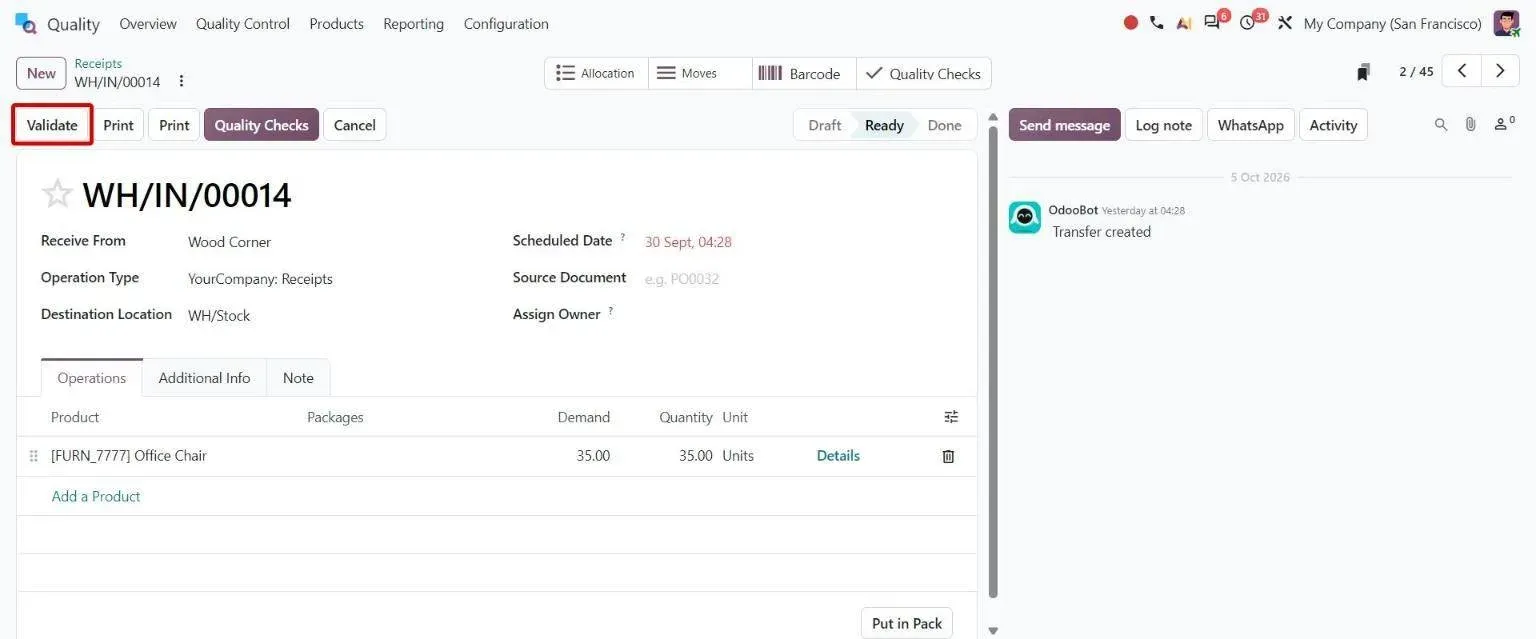Click the form's vertical scrollbar

pyautogui.click(x=992, y=360)
